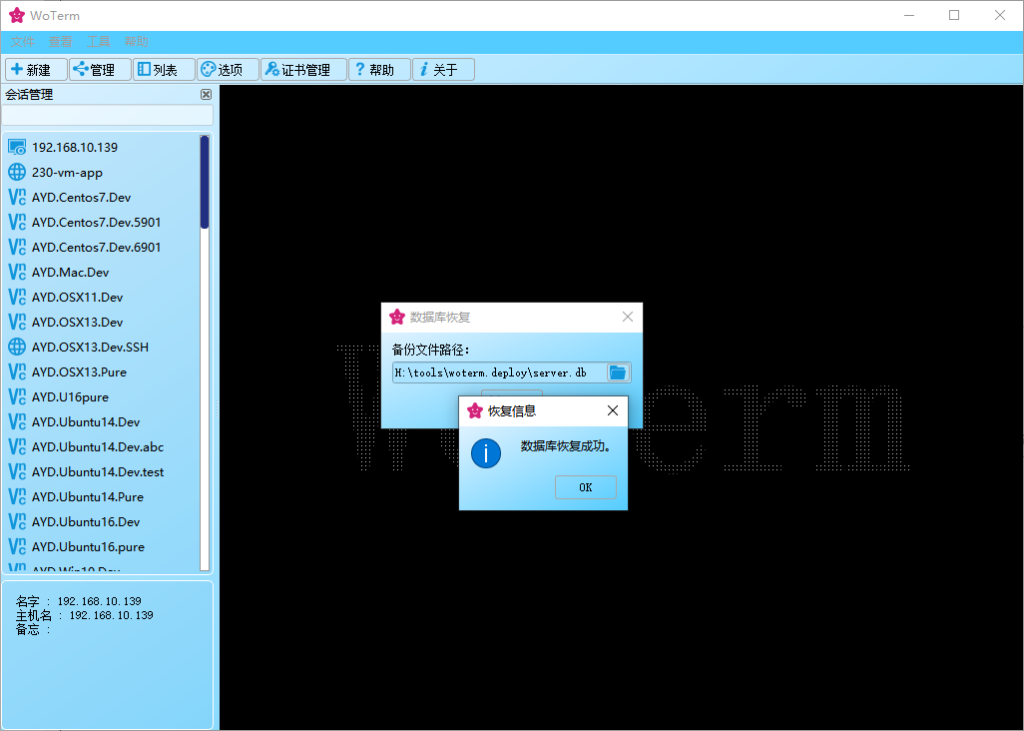Open 选项 (Options) with the palette icon
This screenshot has height=731, width=1024.
point(206,68)
